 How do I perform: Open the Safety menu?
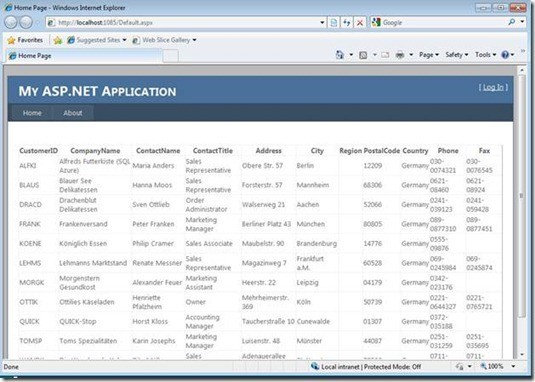(x=457, y=55)
